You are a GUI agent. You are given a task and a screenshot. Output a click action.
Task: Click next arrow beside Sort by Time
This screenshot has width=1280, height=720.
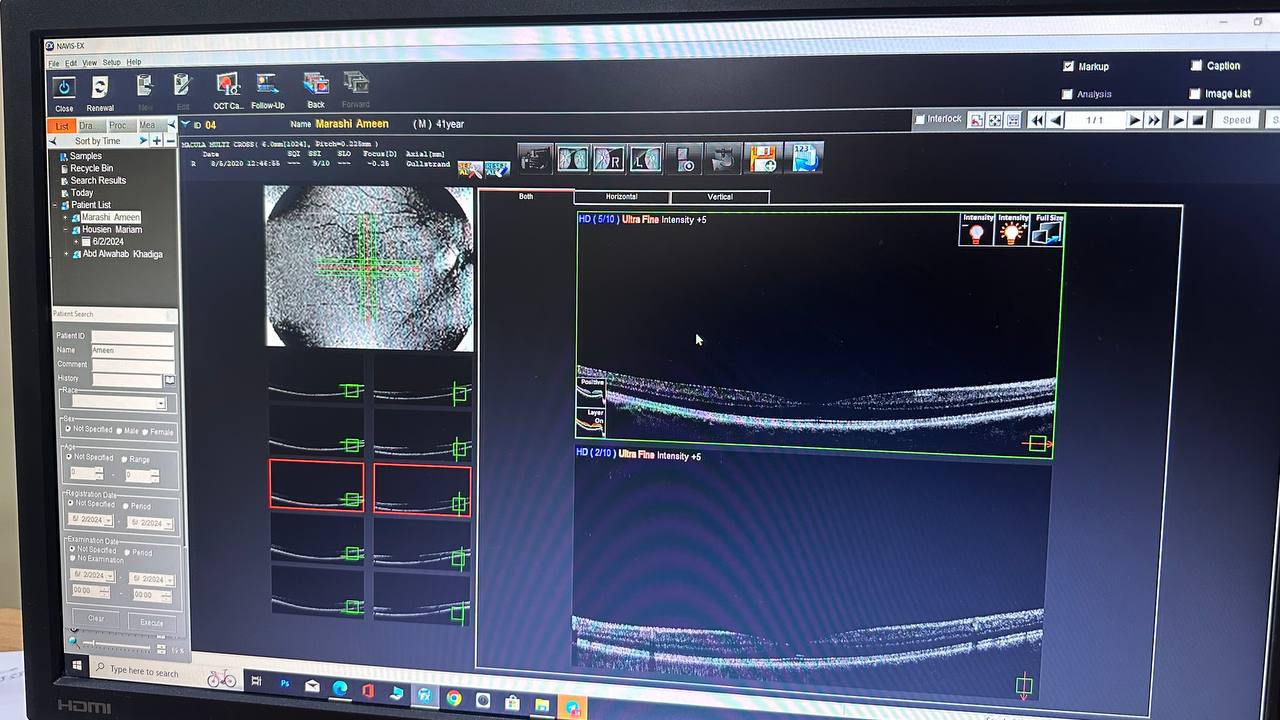[143, 141]
